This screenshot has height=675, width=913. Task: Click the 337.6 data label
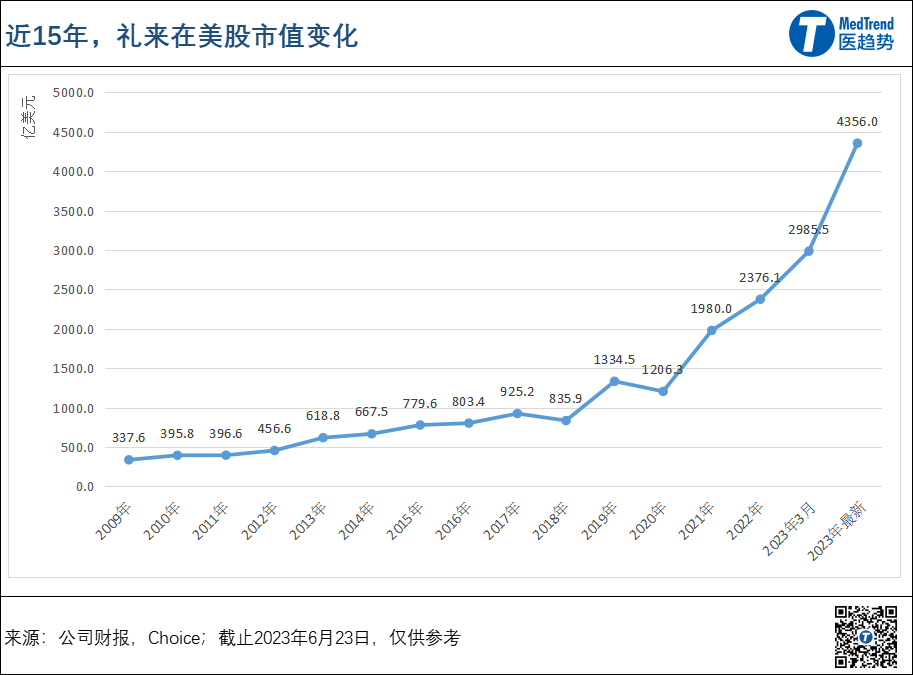(x=129, y=438)
